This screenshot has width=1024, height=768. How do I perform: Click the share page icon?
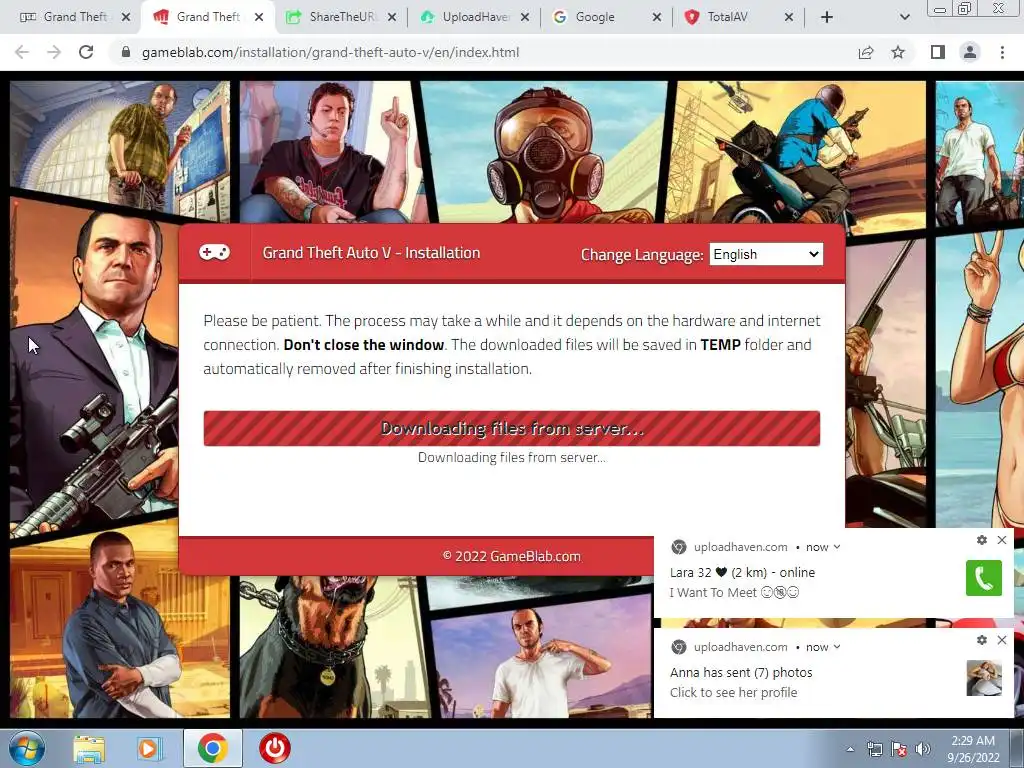866,52
